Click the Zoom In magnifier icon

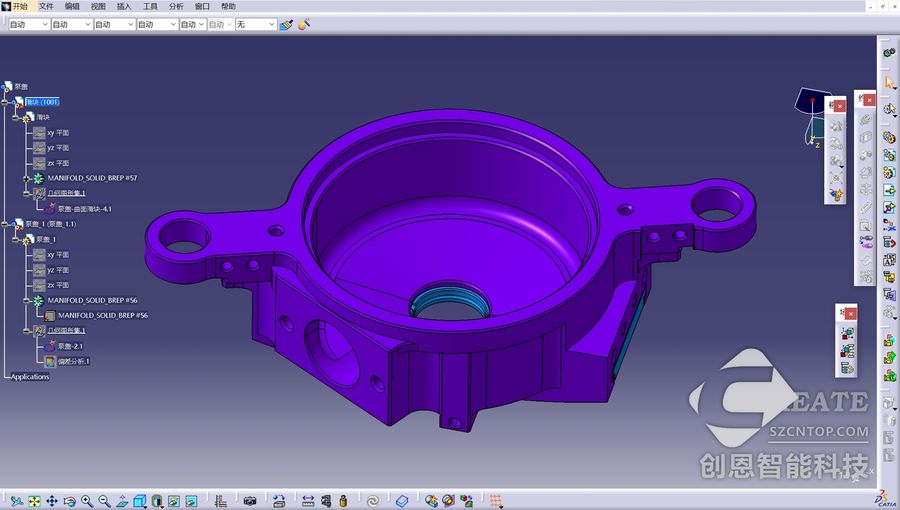click(x=87, y=501)
